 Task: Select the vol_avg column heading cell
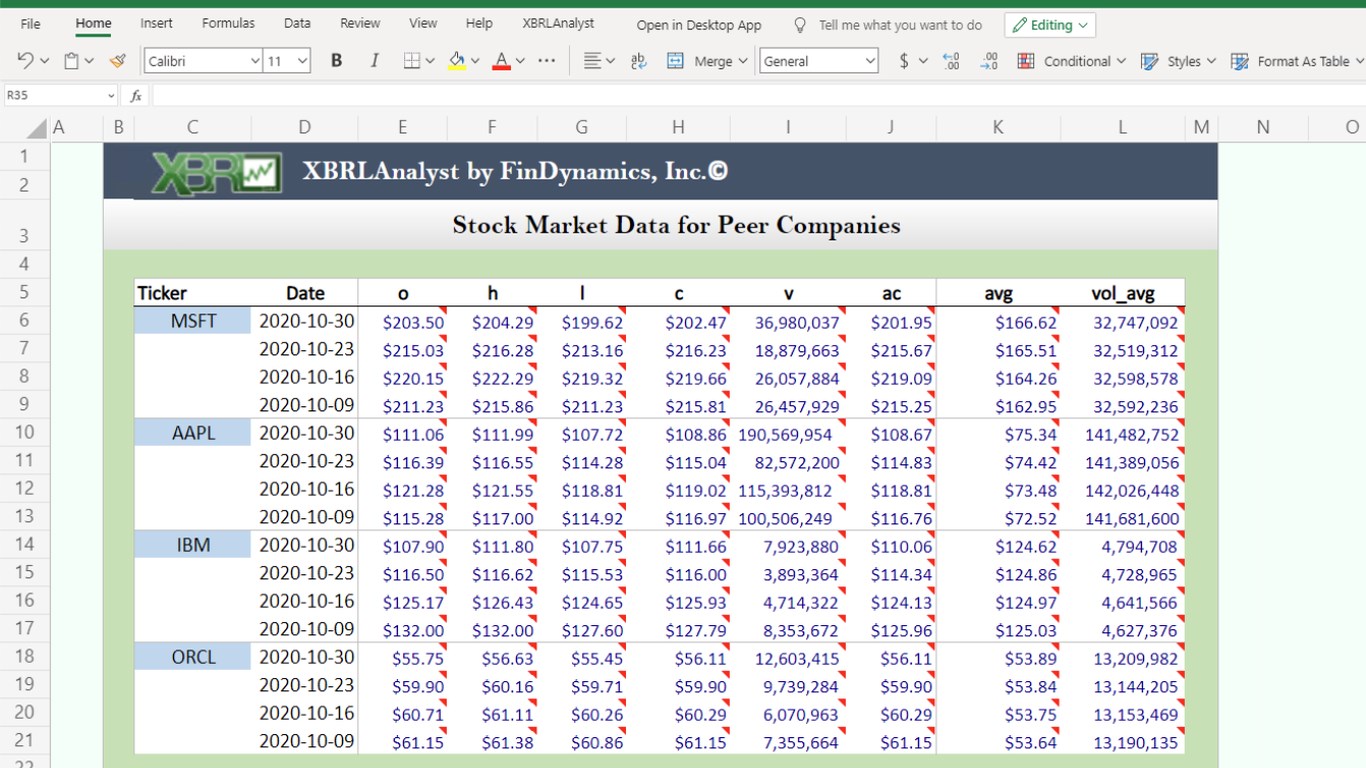1123,293
